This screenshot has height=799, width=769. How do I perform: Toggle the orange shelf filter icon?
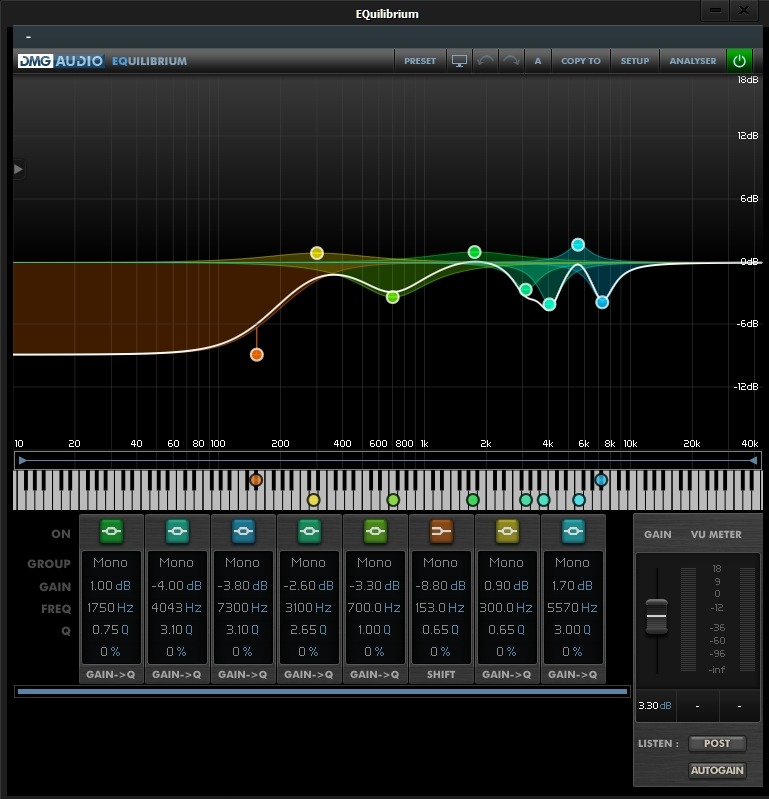click(441, 531)
